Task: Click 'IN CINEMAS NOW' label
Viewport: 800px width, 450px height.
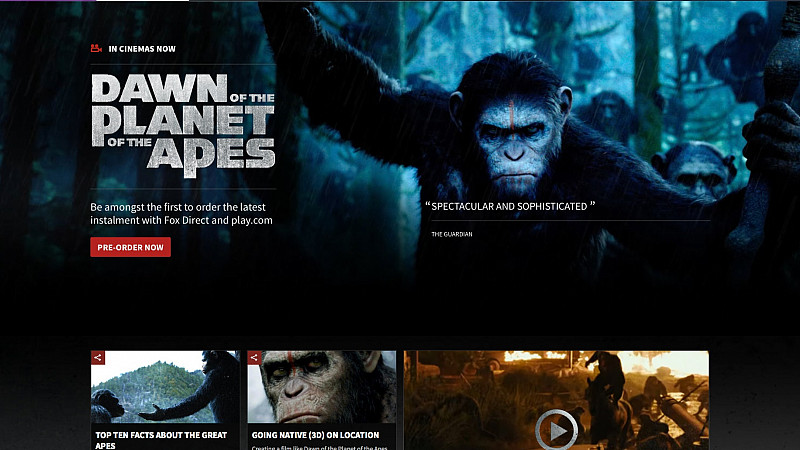Action: point(142,49)
